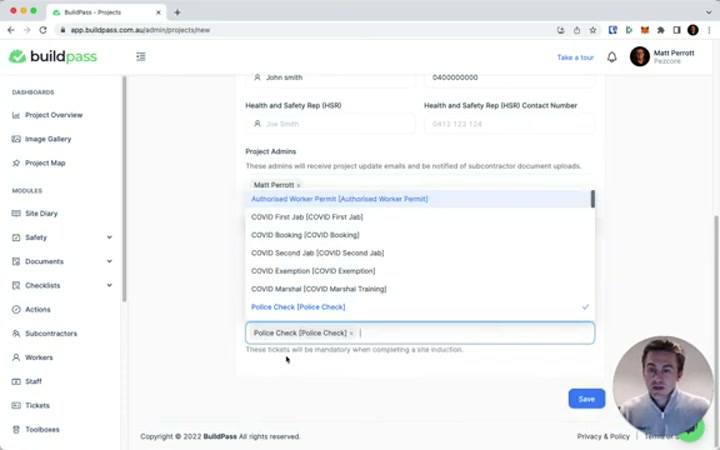Select COVID Second Jab option
720x450 pixels.
pos(420,253)
